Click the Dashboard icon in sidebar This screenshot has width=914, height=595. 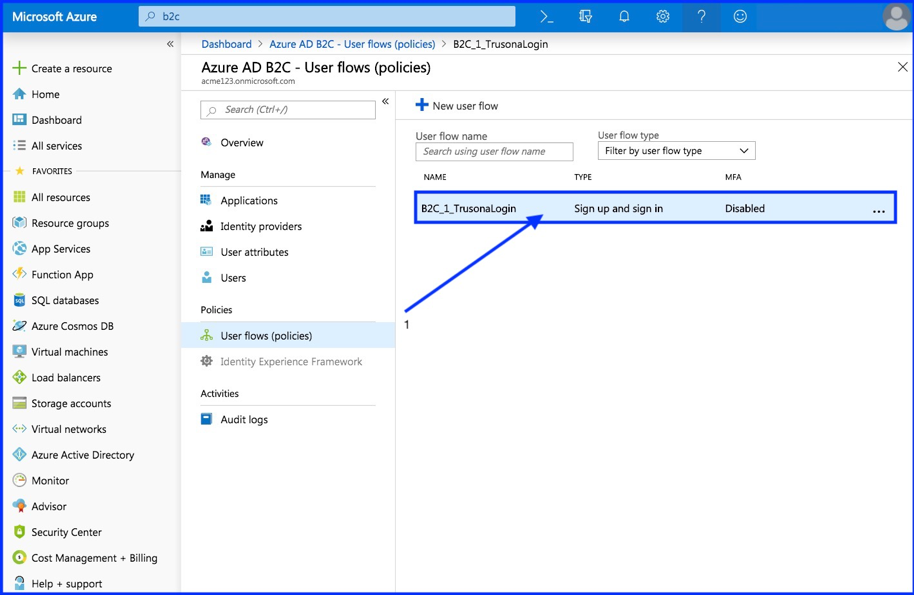19,119
